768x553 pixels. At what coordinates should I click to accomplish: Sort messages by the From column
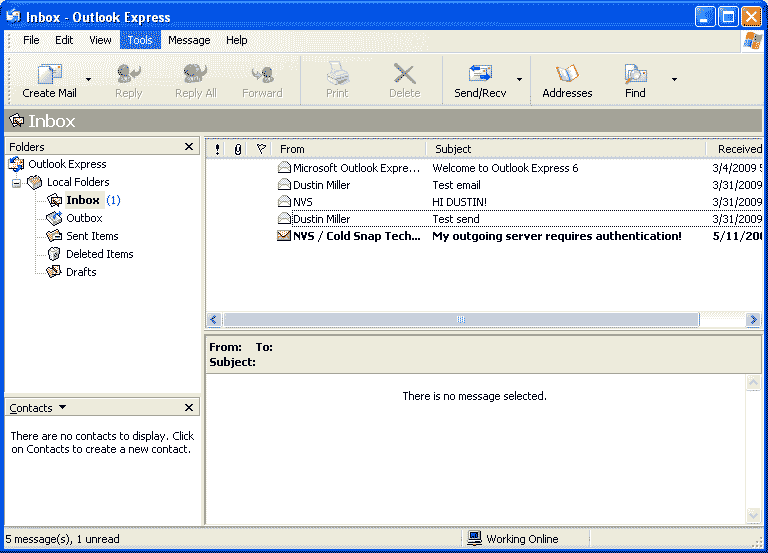coord(349,149)
